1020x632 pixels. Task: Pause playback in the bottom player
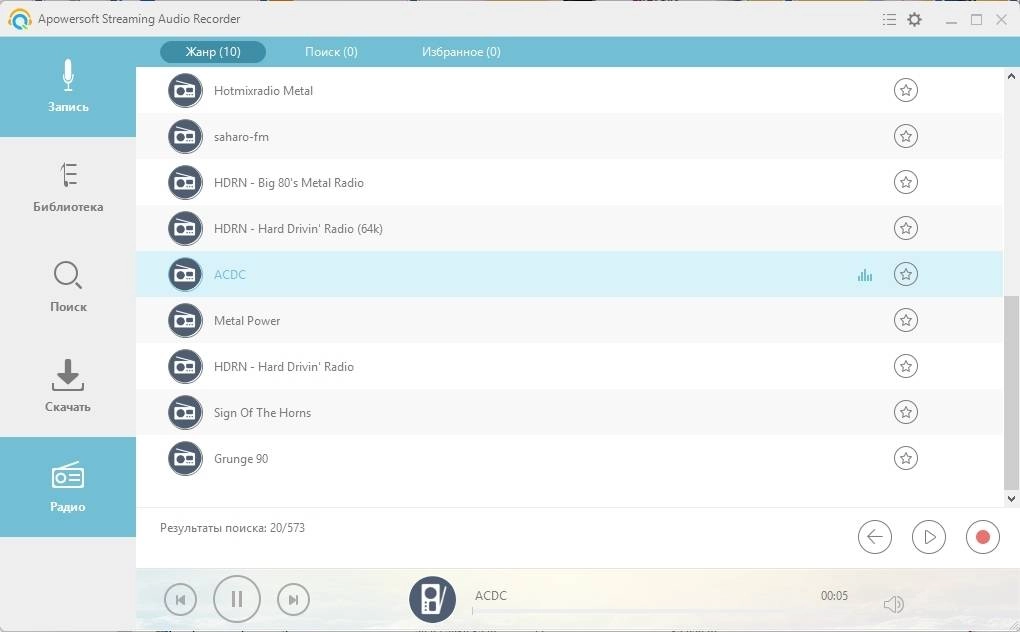point(237,599)
